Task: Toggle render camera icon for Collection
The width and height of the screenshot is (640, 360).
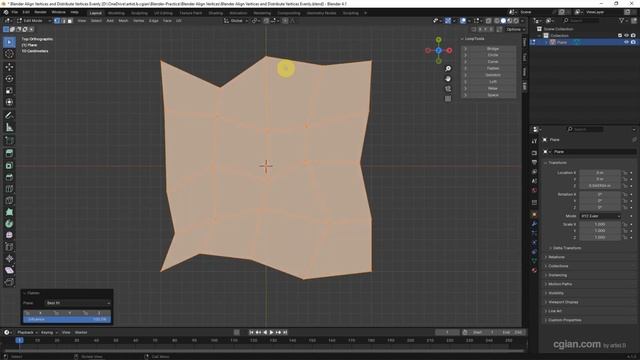Action: (x=633, y=36)
